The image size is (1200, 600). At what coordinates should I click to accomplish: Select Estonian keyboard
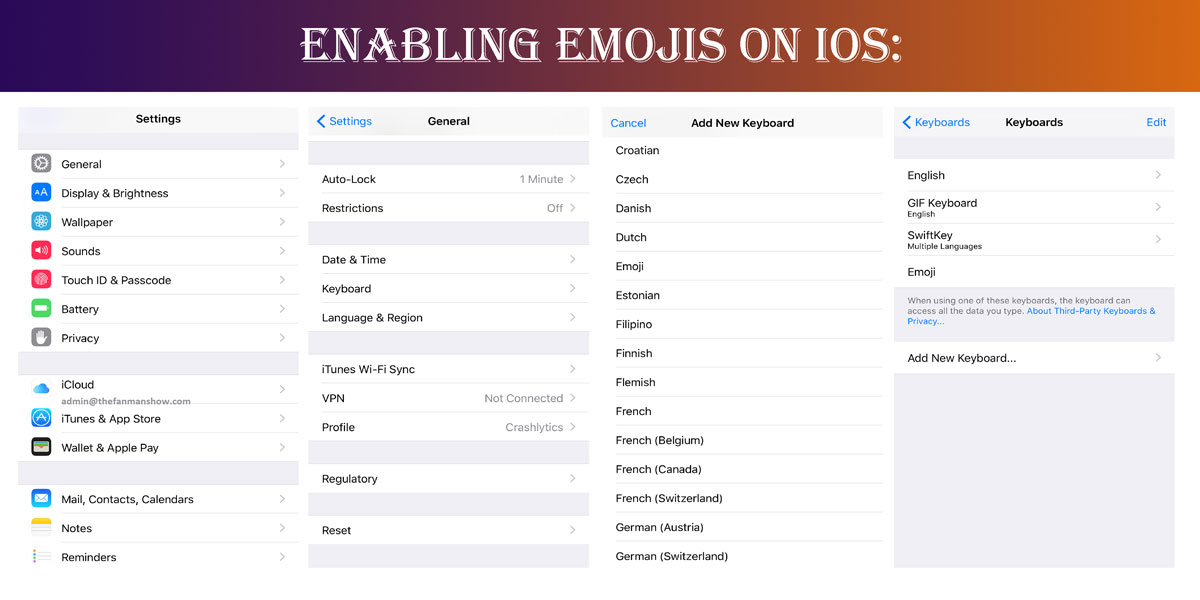tap(742, 295)
